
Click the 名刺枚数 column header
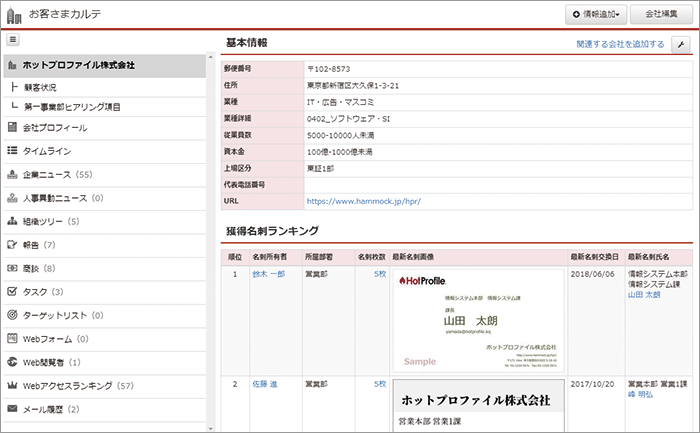click(371, 257)
